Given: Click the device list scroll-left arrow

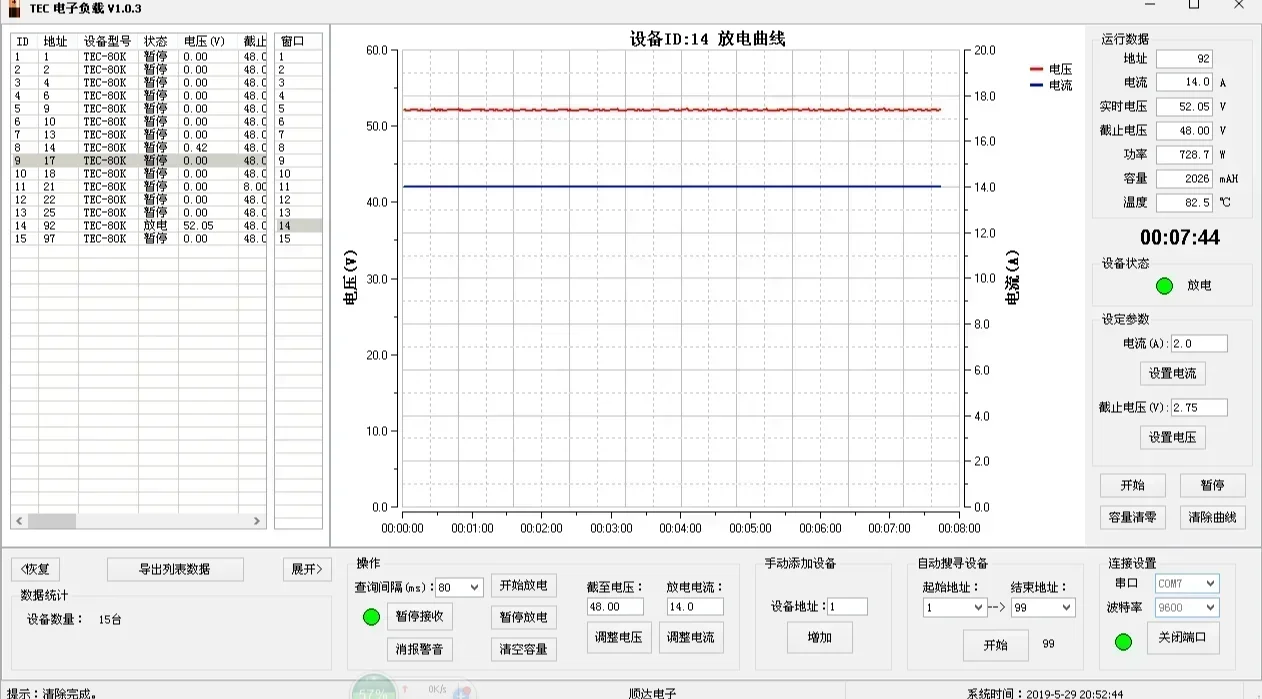Looking at the screenshot, I should pyautogui.click(x=19, y=521).
